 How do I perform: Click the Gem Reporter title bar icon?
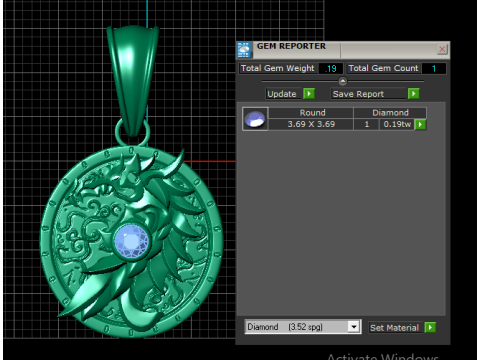coord(244,50)
